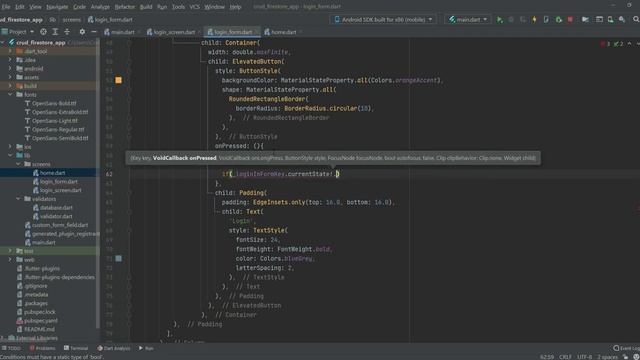The height and width of the screenshot is (360, 640).
Task: Open the Tools menu
Action: click(178, 7)
